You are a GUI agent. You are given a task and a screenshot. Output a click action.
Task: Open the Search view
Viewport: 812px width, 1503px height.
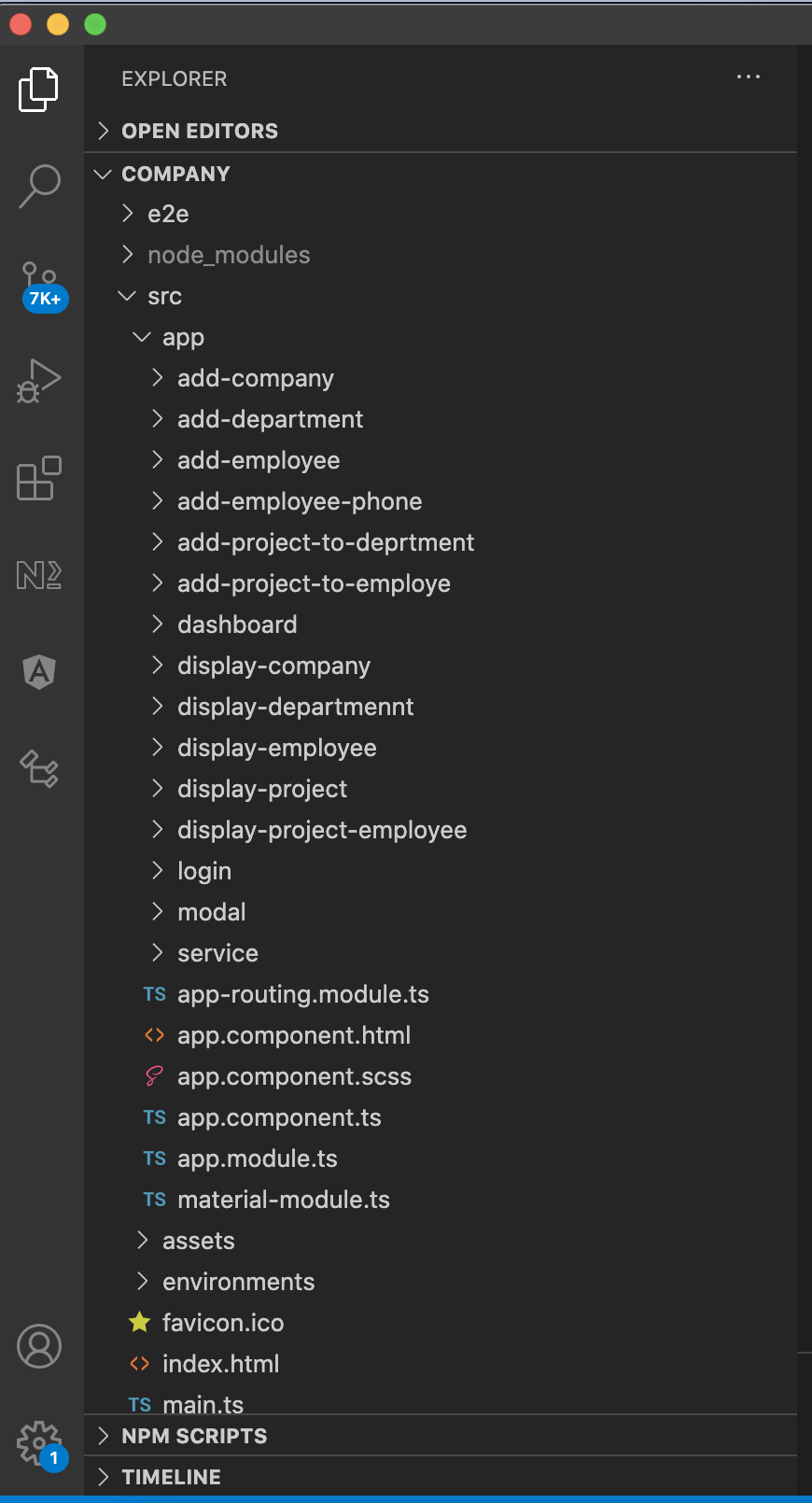coord(39,186)
